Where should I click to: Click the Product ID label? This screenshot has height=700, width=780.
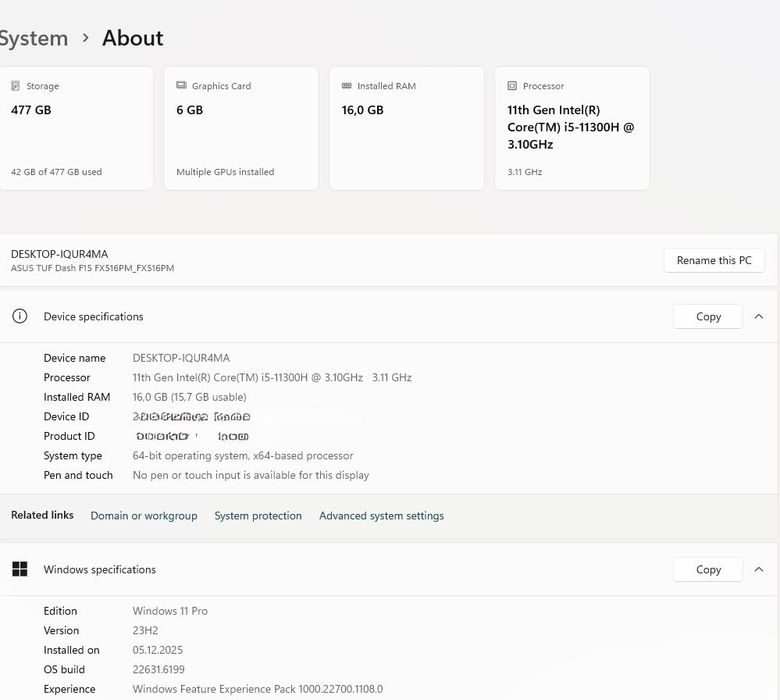pos(69,436)
